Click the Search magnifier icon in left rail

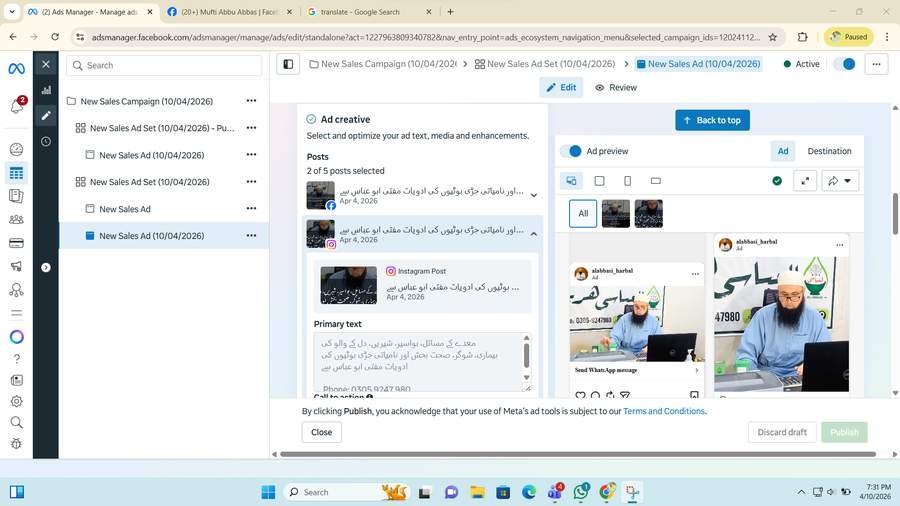17,423
